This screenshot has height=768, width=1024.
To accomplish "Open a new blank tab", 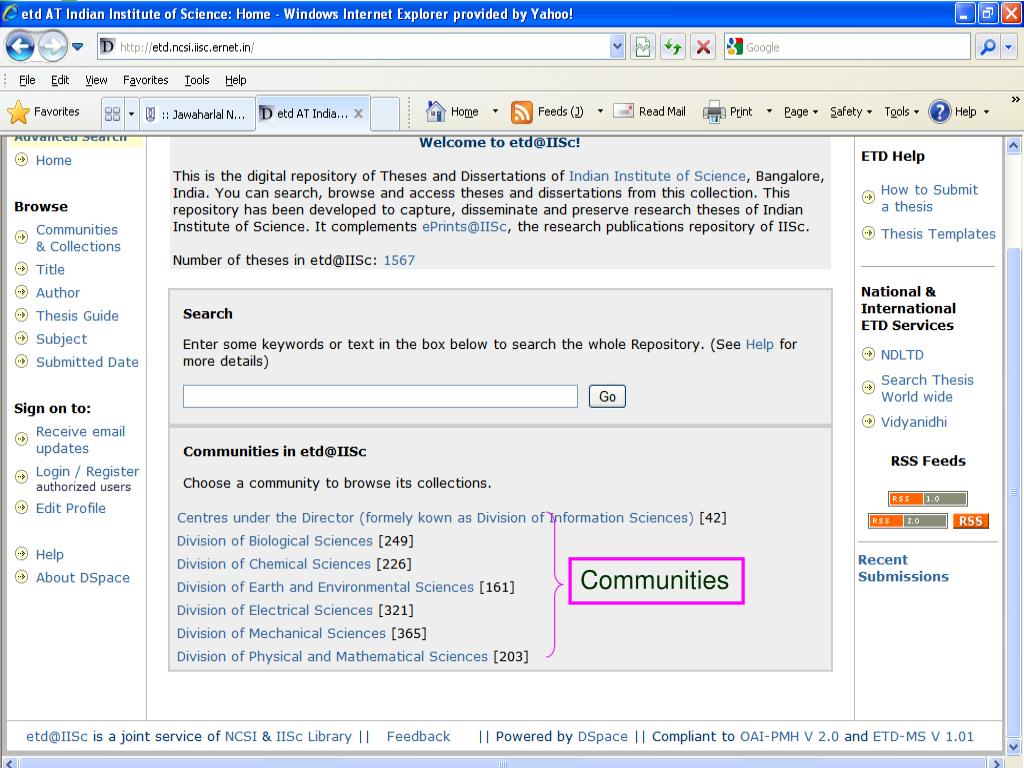I will click(x=385, y=114).
